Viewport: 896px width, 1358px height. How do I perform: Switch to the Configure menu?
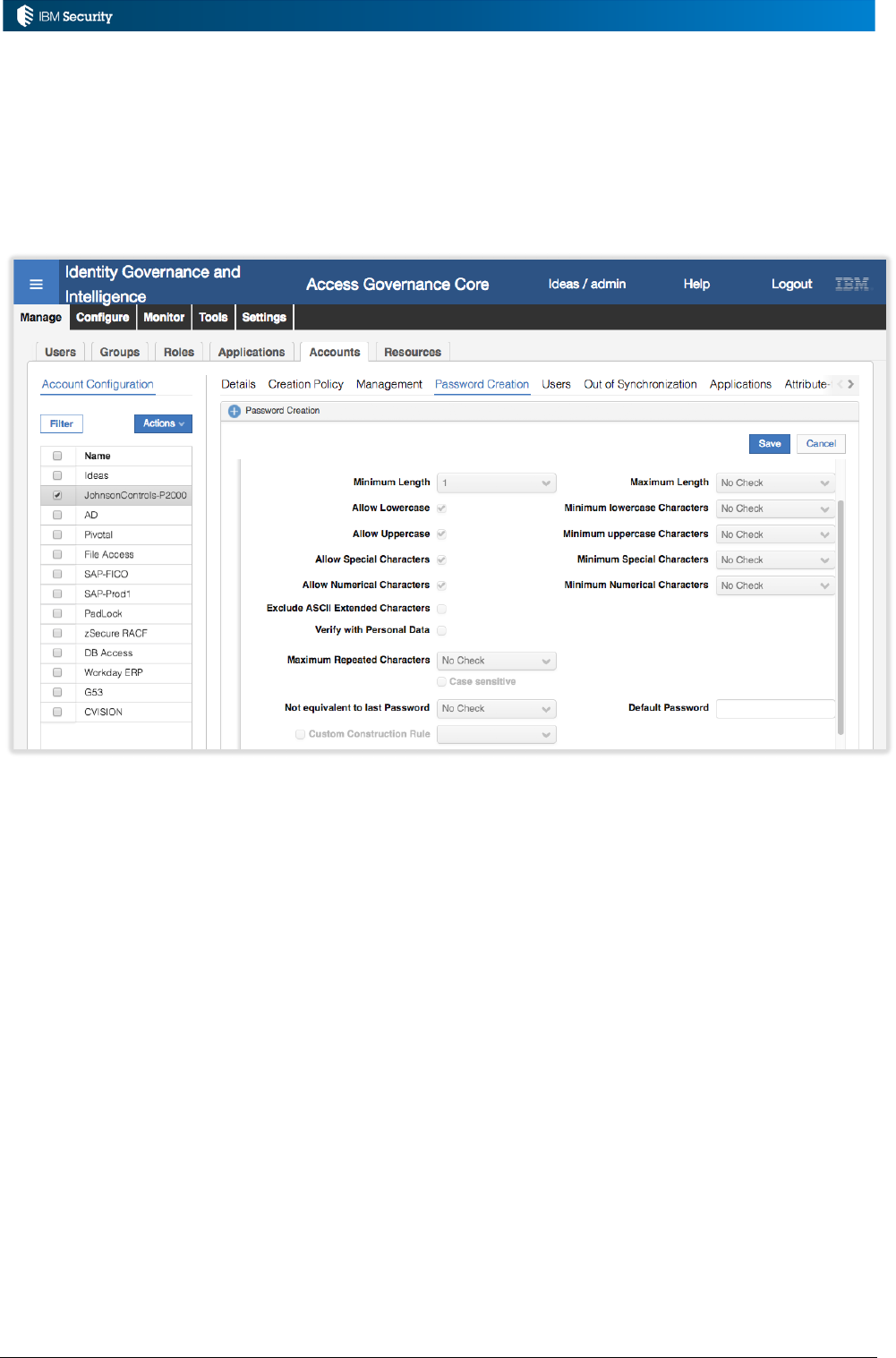(102, 317)
